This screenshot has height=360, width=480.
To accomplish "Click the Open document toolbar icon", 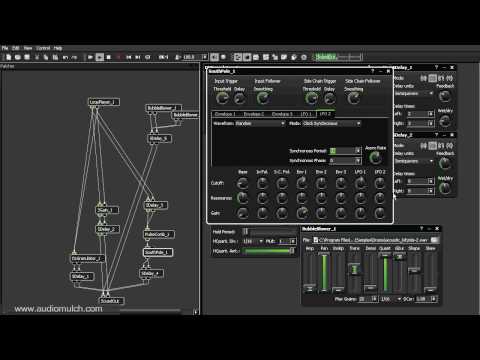I will pos(18,57).
